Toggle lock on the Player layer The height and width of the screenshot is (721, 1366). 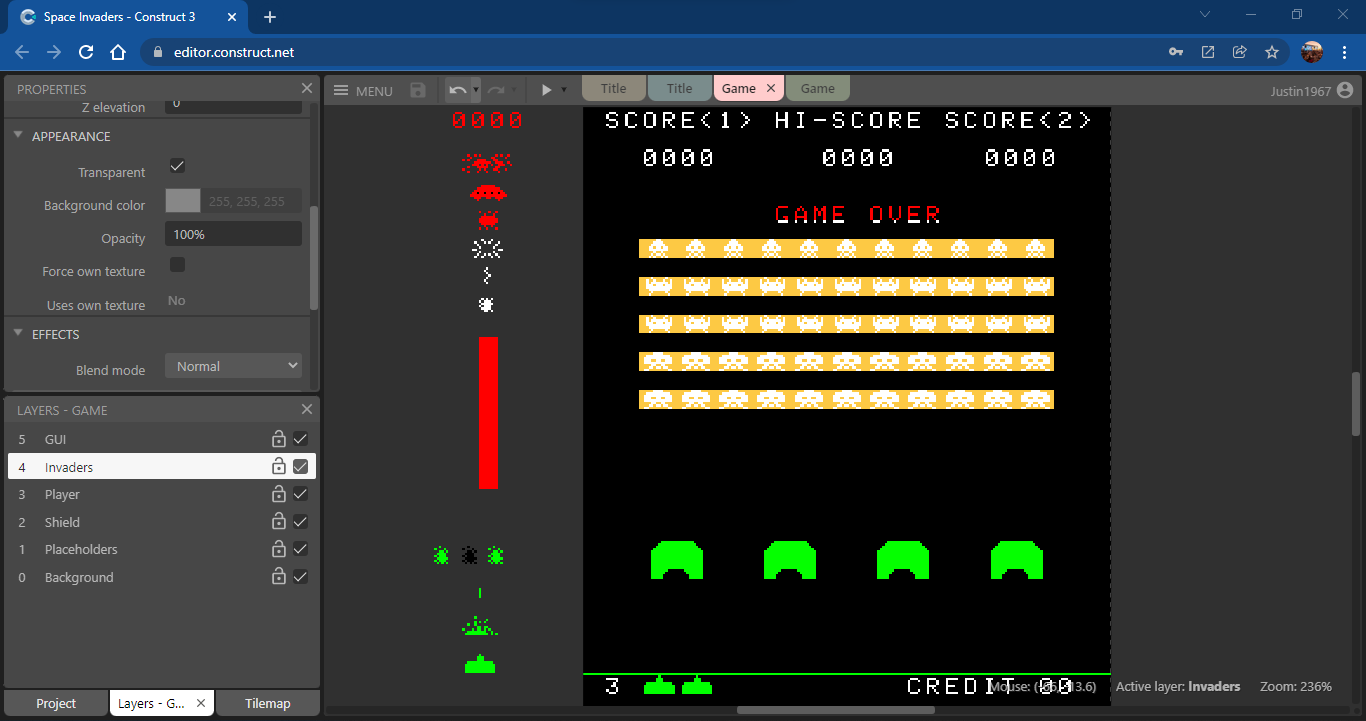point(279,494)
